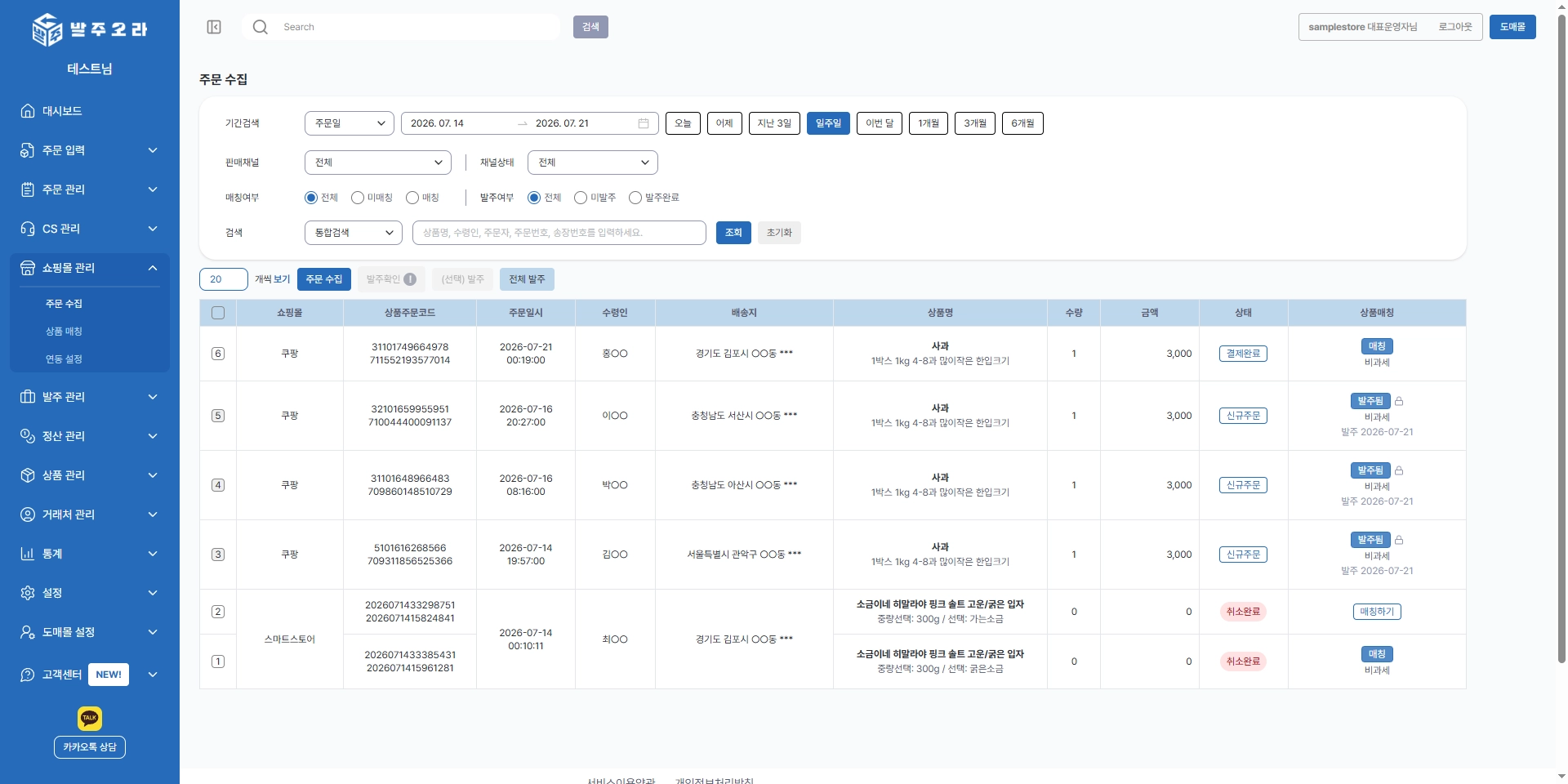Select 발주완료 radio under 발주여부
The image size is (1568, 784).
tap(635, 198)
